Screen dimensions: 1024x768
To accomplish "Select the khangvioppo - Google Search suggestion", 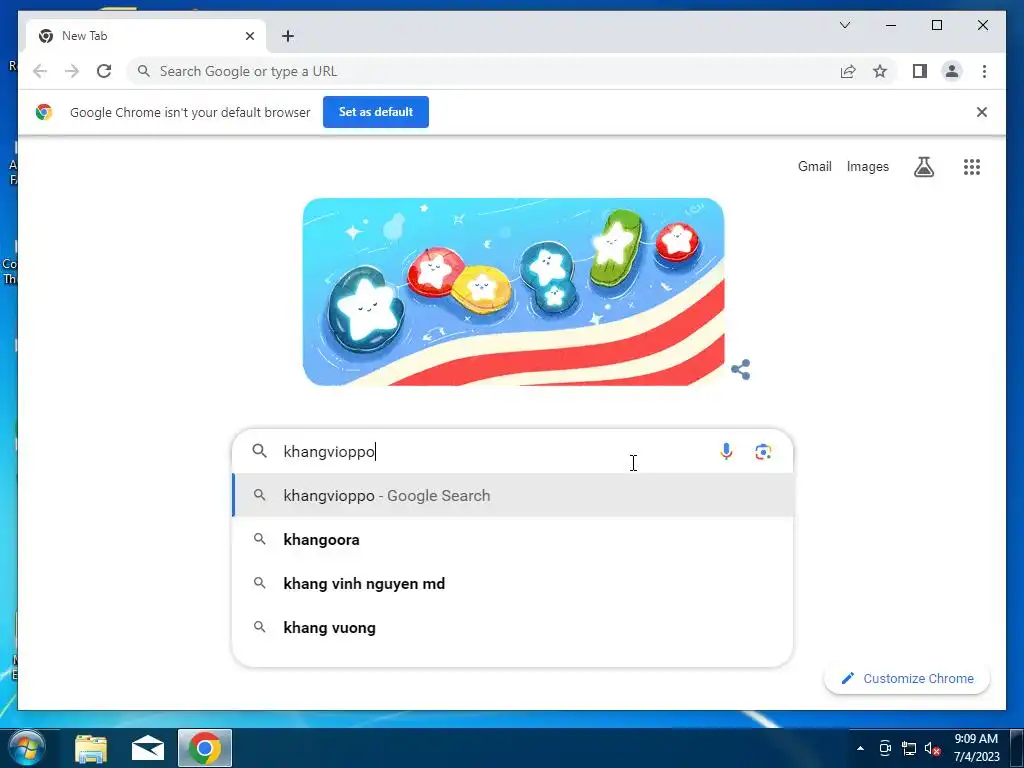I will click(513, 495).
